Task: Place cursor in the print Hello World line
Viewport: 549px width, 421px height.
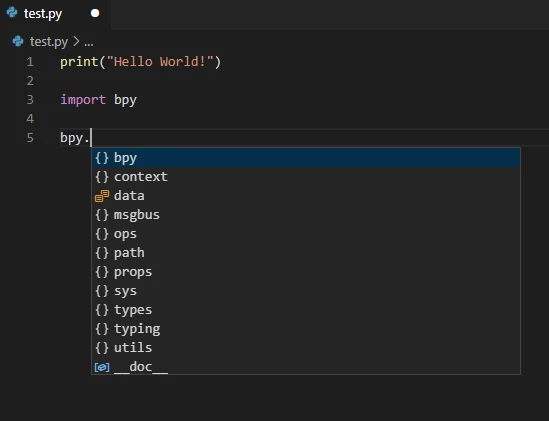Action: [140, 62]
